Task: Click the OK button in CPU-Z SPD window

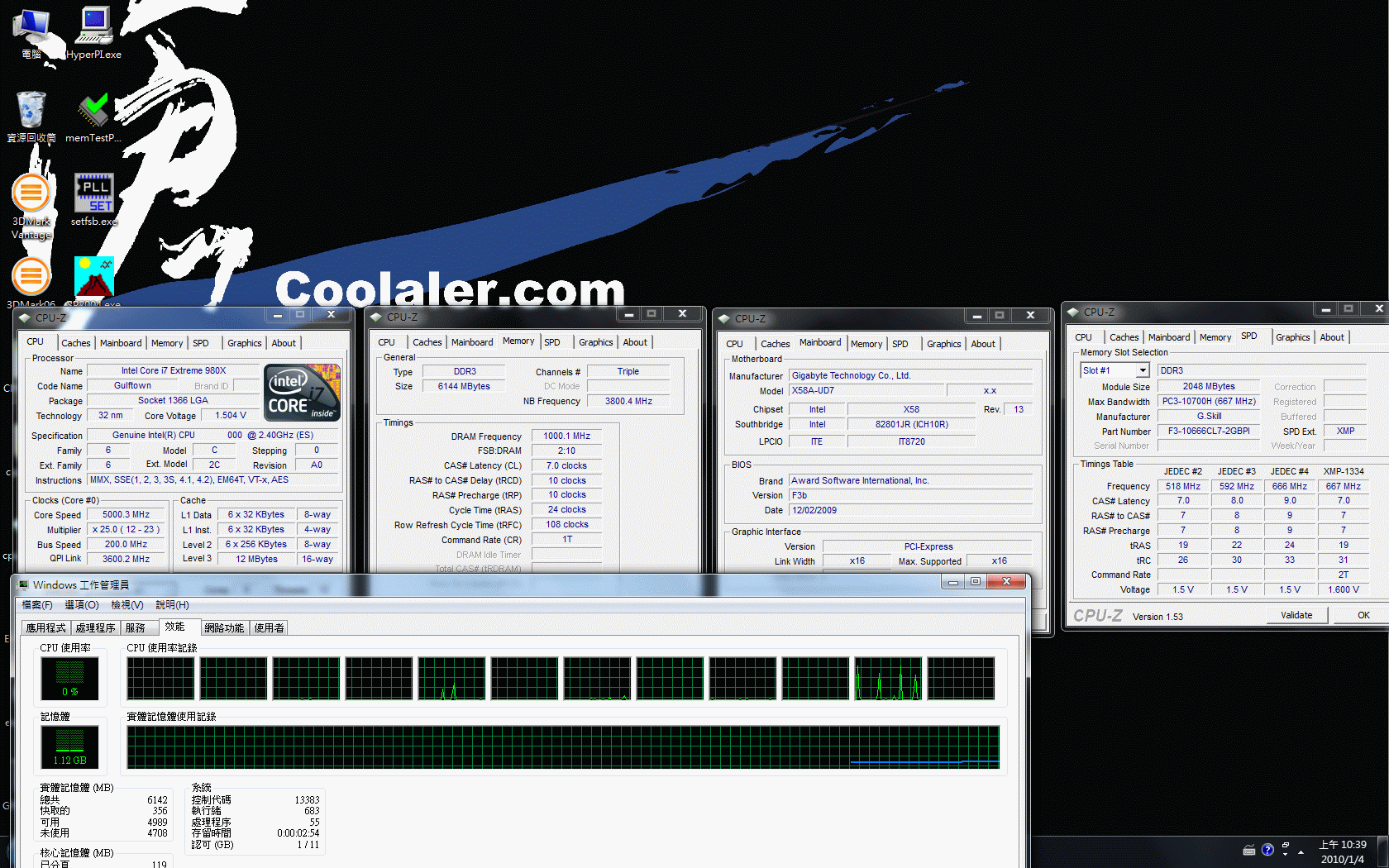Action: [x=1363, y=615]
